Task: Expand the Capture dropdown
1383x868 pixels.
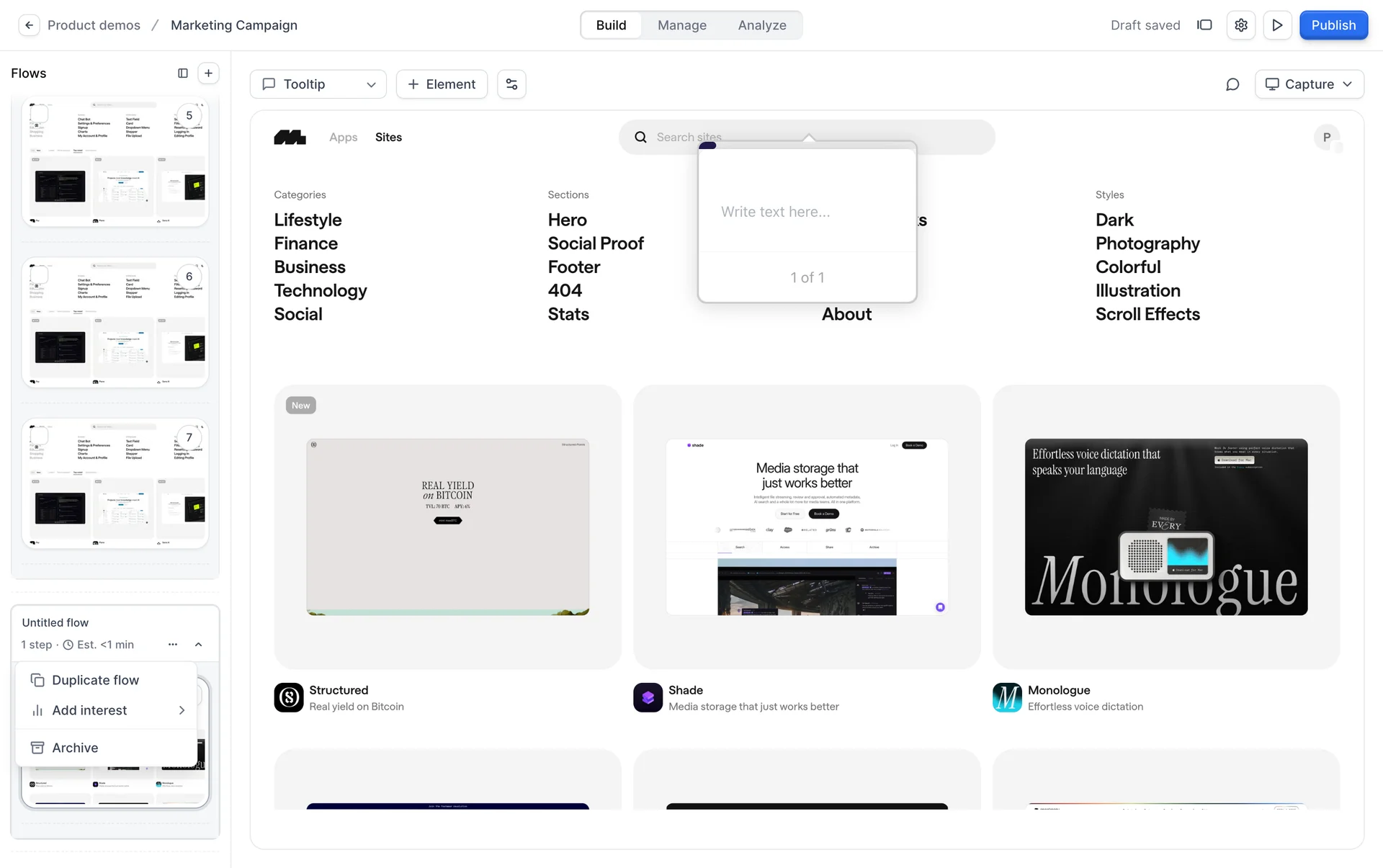Action: pyautogui.click(x=1309, y=84)
